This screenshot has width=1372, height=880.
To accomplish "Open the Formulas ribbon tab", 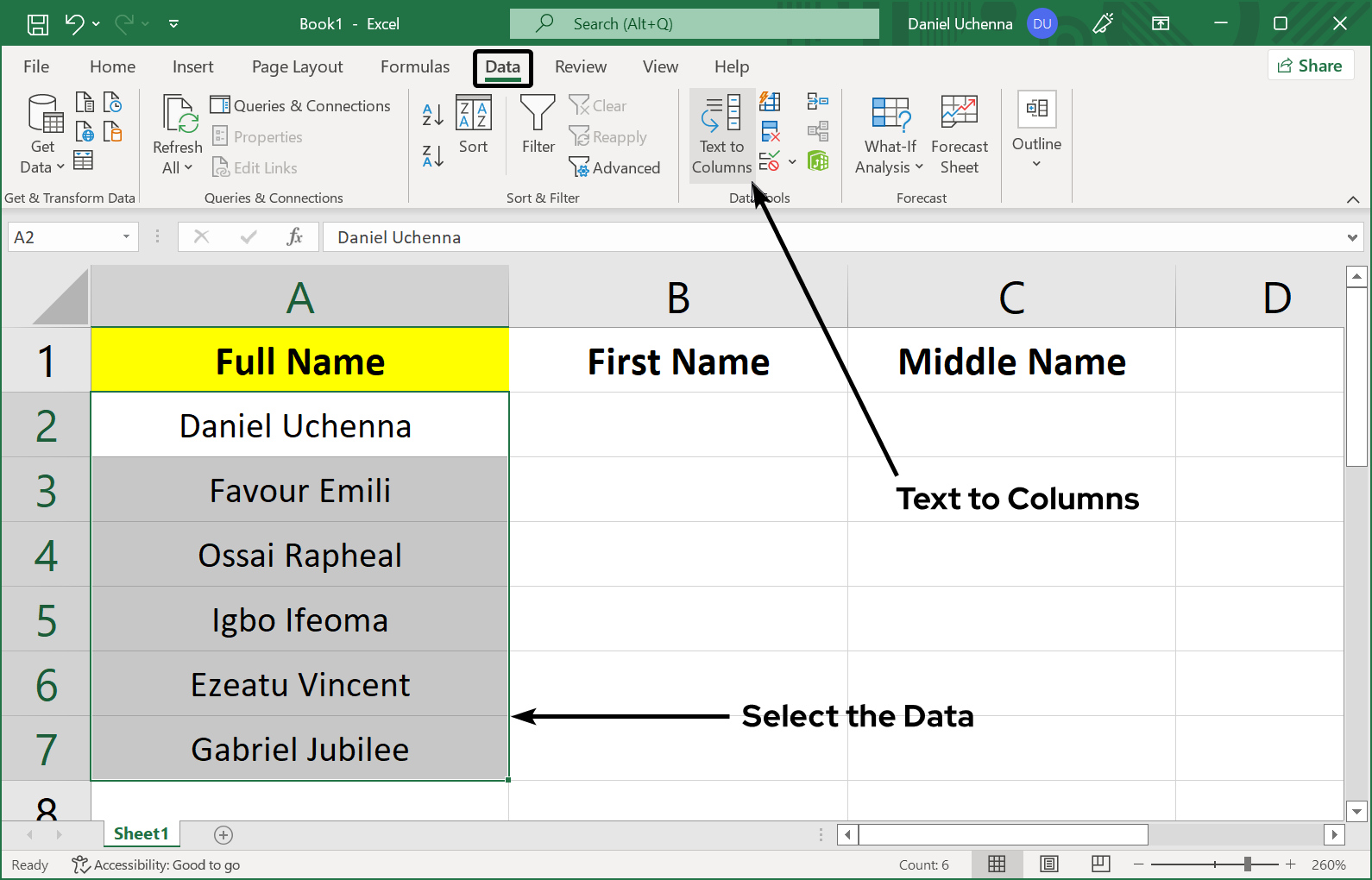I will click(414, 67).
